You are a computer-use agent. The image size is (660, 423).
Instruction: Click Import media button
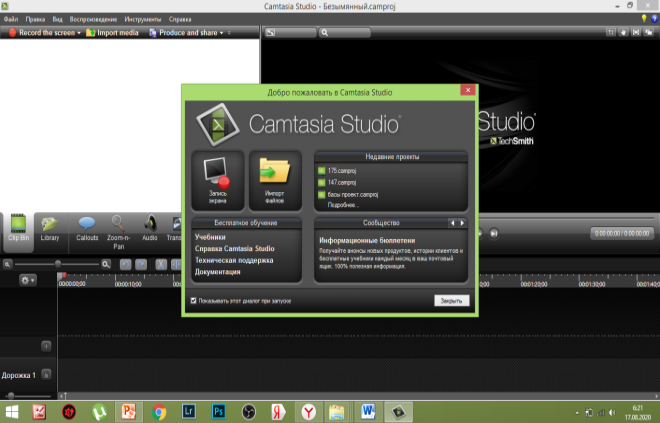(x=112, y=32)
